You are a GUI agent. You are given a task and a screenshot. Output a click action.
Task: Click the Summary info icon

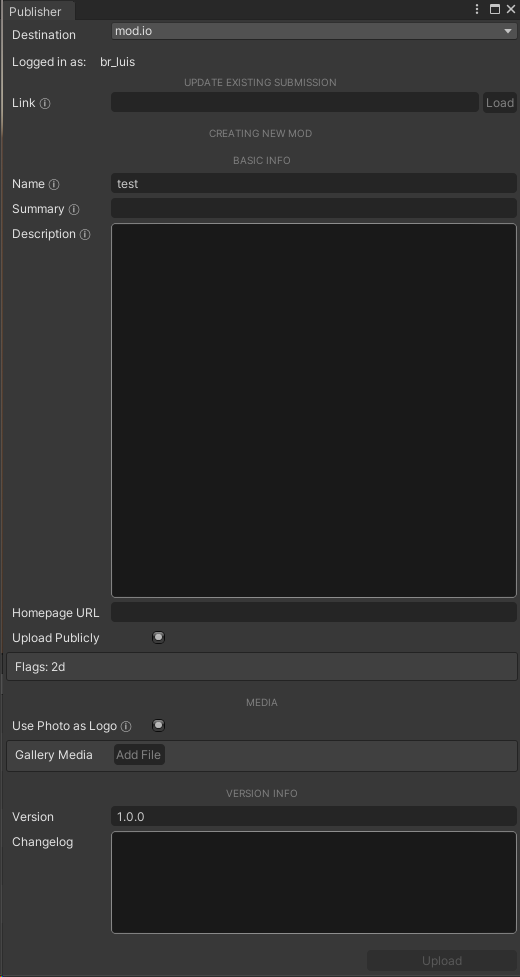click(74, 209)
